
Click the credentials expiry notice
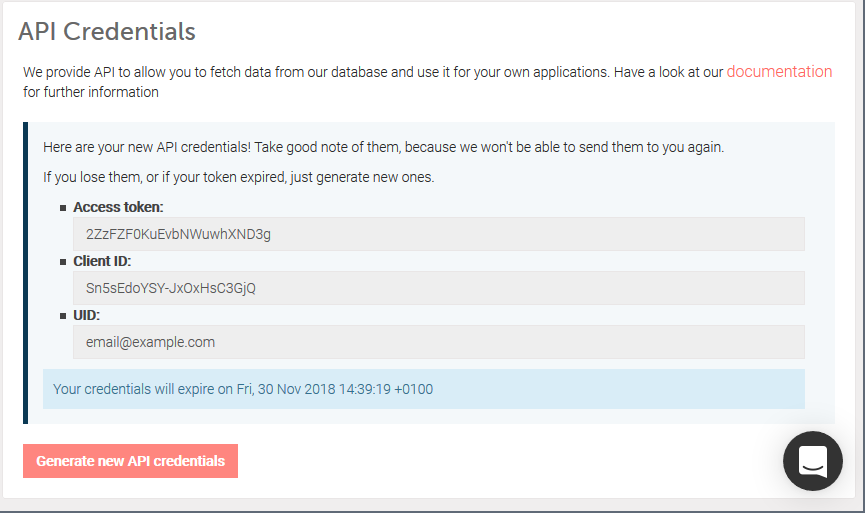point(424,389)
